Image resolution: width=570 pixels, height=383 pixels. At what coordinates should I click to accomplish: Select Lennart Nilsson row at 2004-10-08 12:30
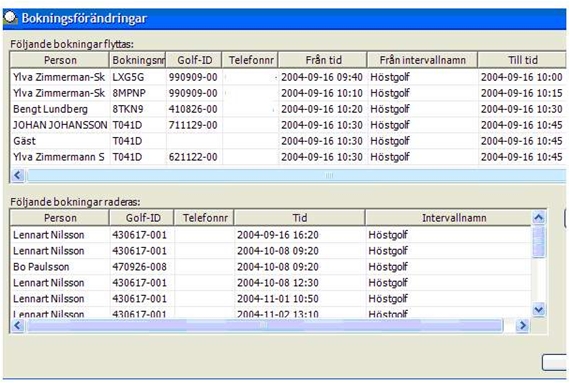click(271, 283)
